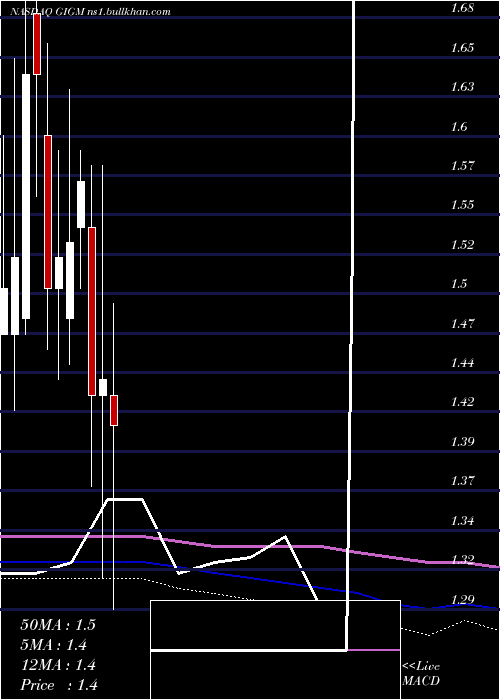Click the 1.5 price axis label

[460, 284]
